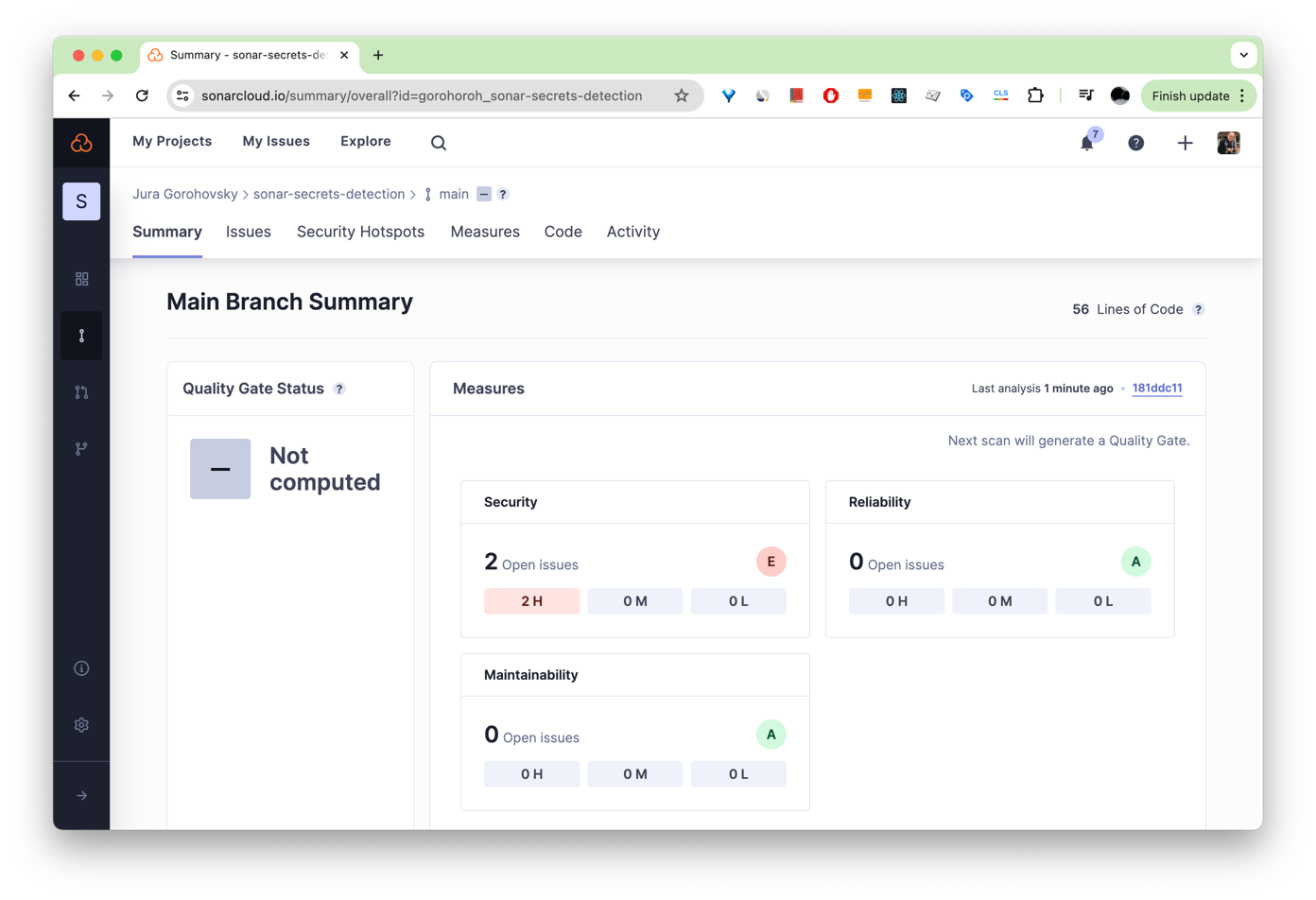Open the pull requests icon in the sidebar
The height and width of the screenshot is (900, 1316).
coord(81,391)
